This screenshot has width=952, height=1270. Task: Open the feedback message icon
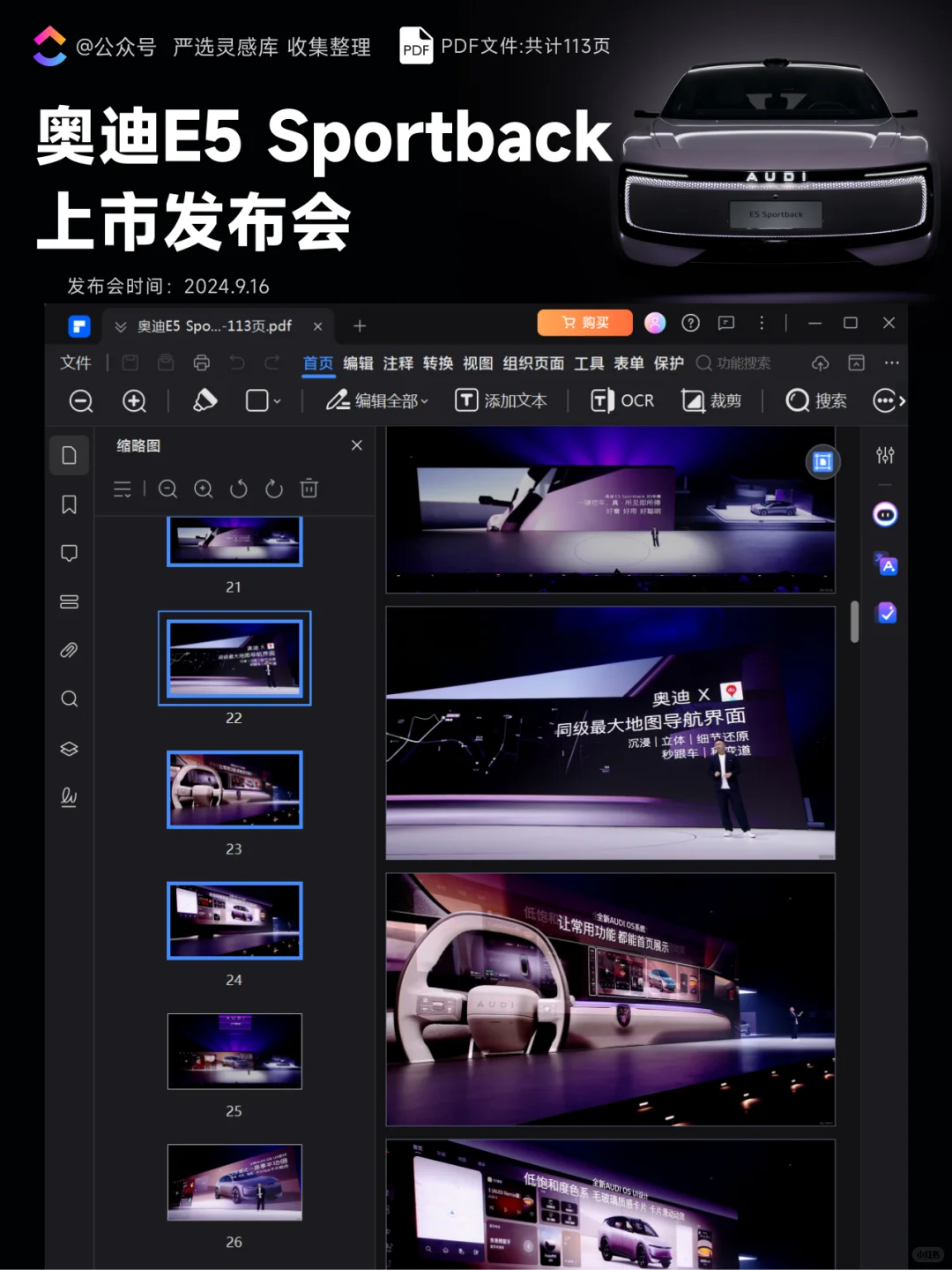[x=726, y=323]
